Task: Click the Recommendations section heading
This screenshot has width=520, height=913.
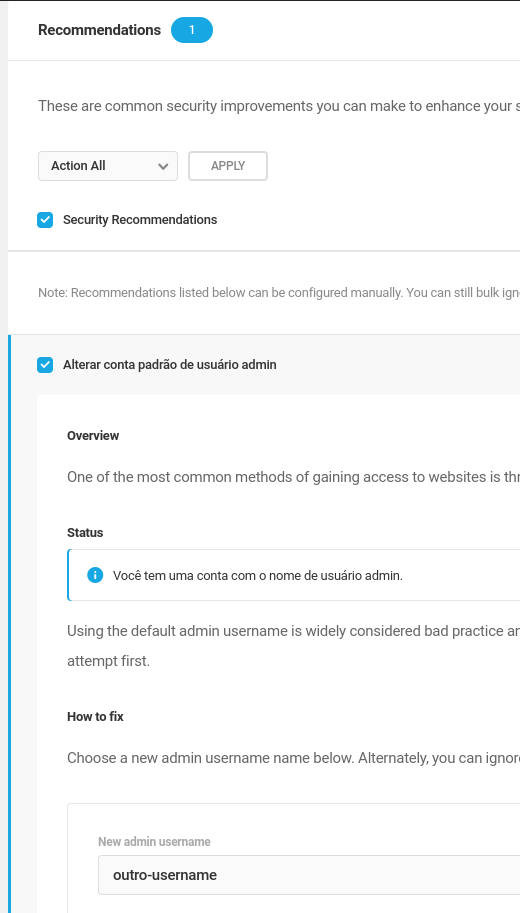Action: (100, 30)
